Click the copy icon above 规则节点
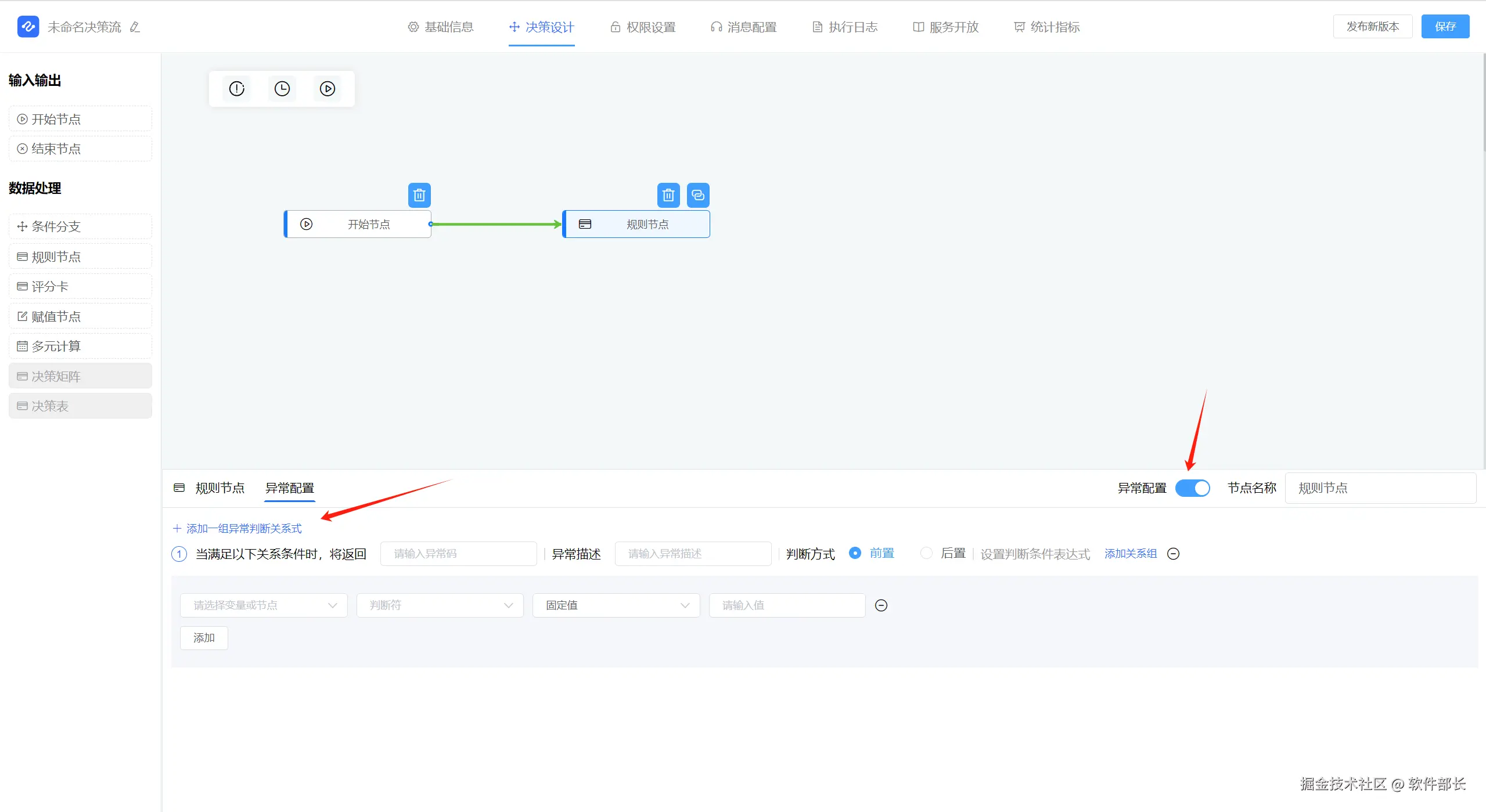This screenshot has height=812, width=1486. 698,196
